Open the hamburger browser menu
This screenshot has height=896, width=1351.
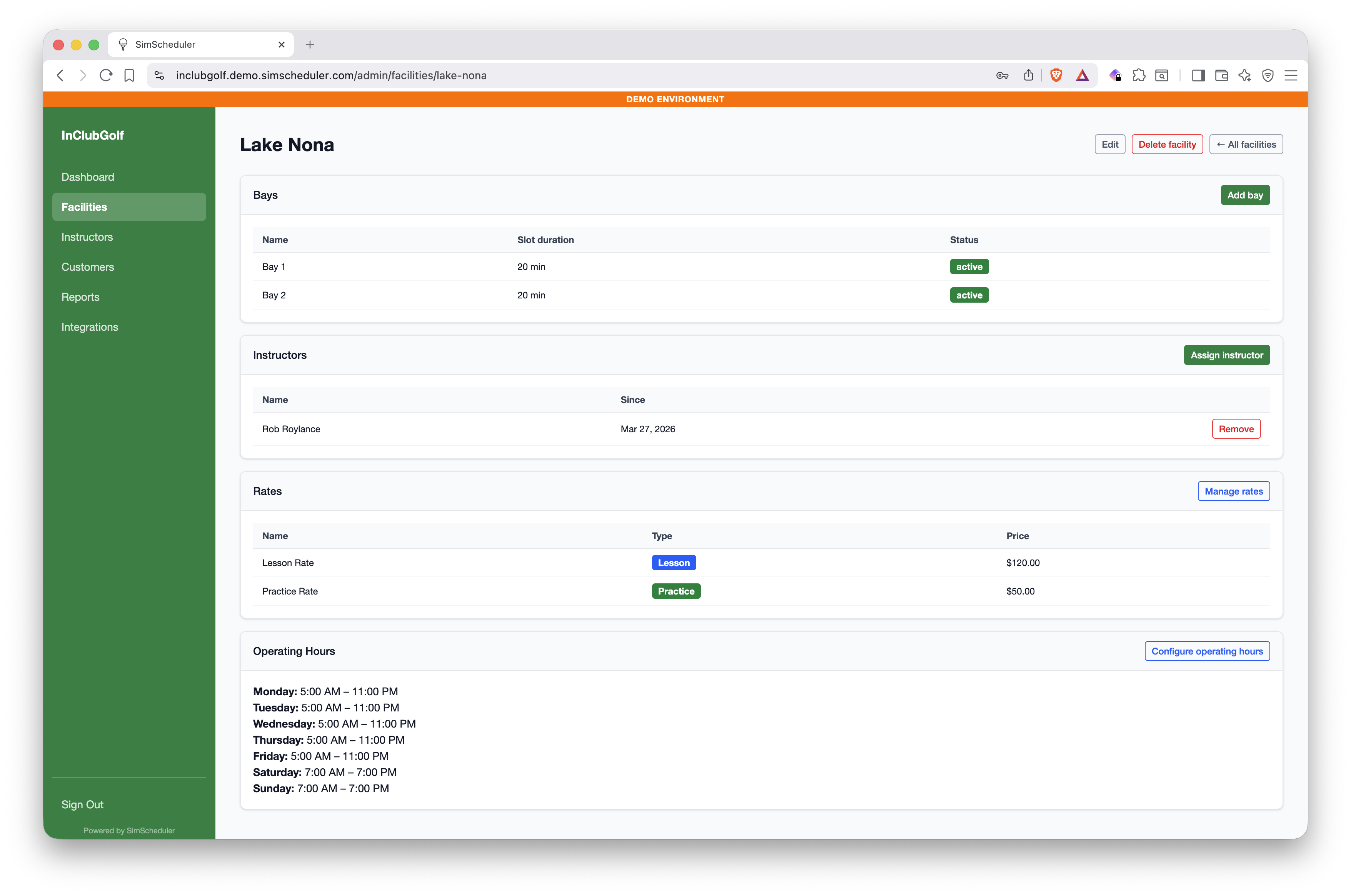point(1291,75)
